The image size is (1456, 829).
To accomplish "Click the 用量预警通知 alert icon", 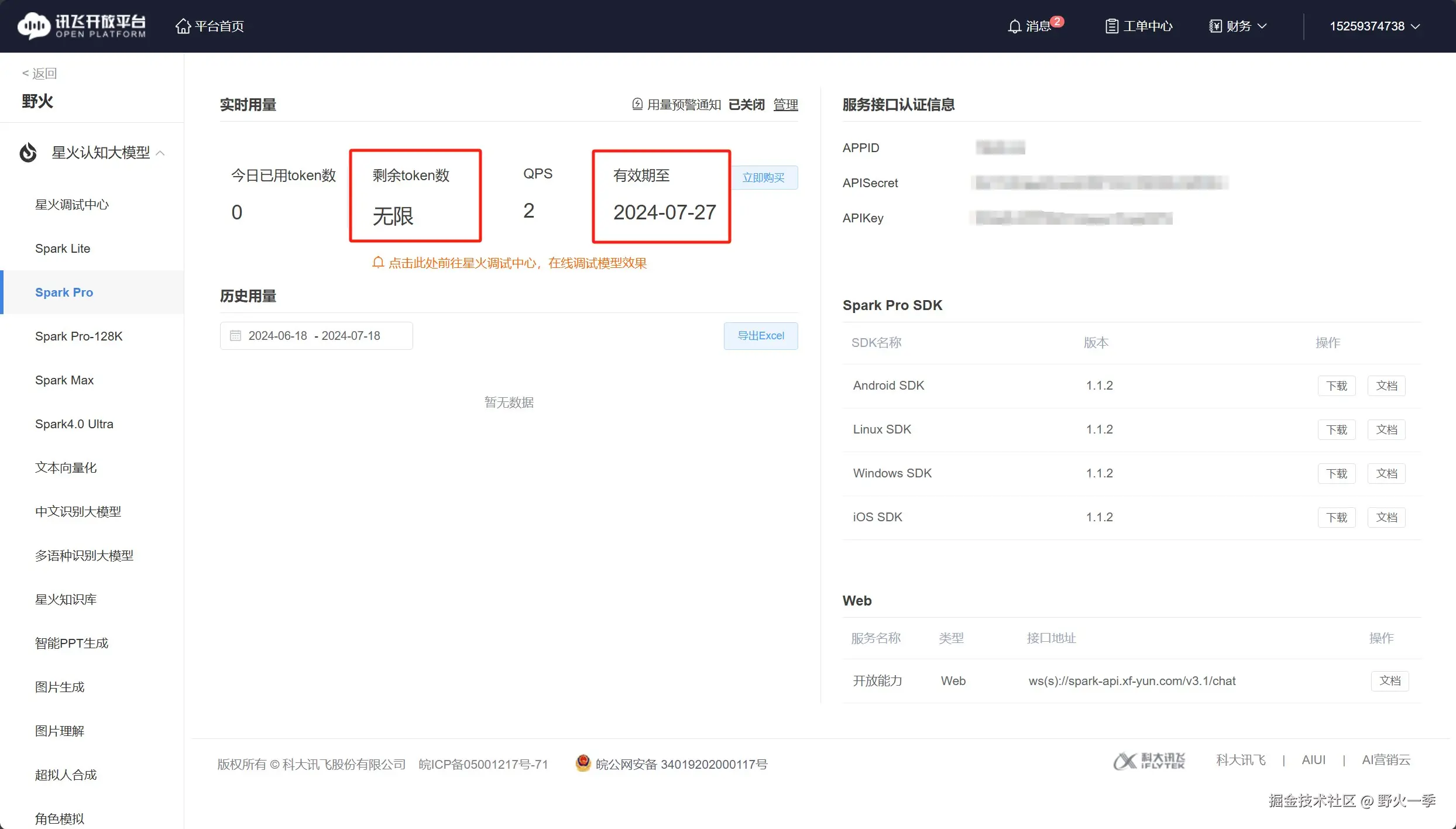I will point(637,104).
